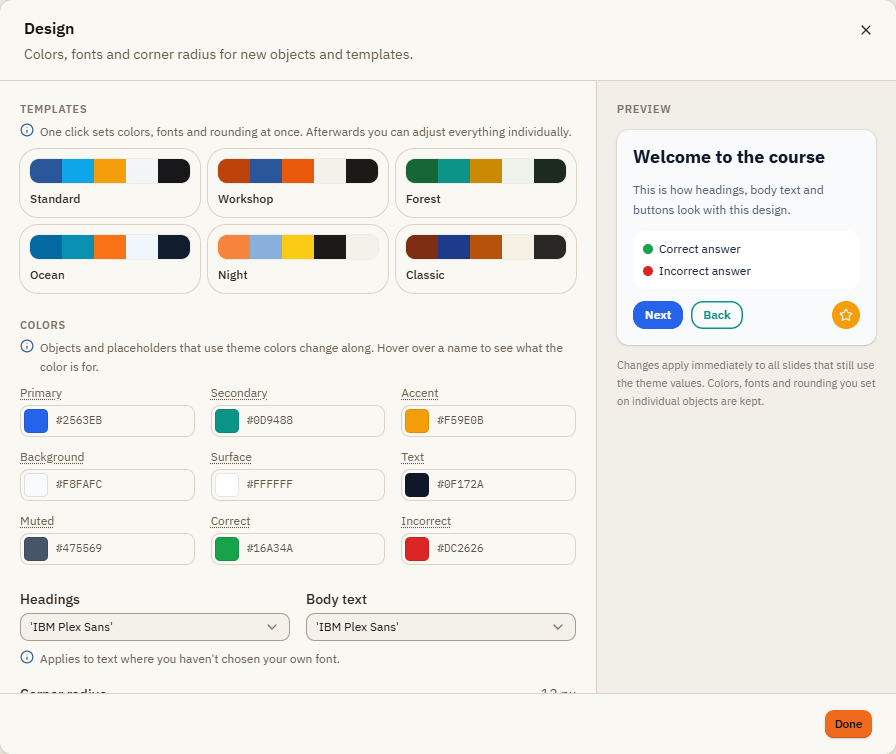Open the Text color swatch
The height and width of the screenshot is (754, 896).
point(417,485)
